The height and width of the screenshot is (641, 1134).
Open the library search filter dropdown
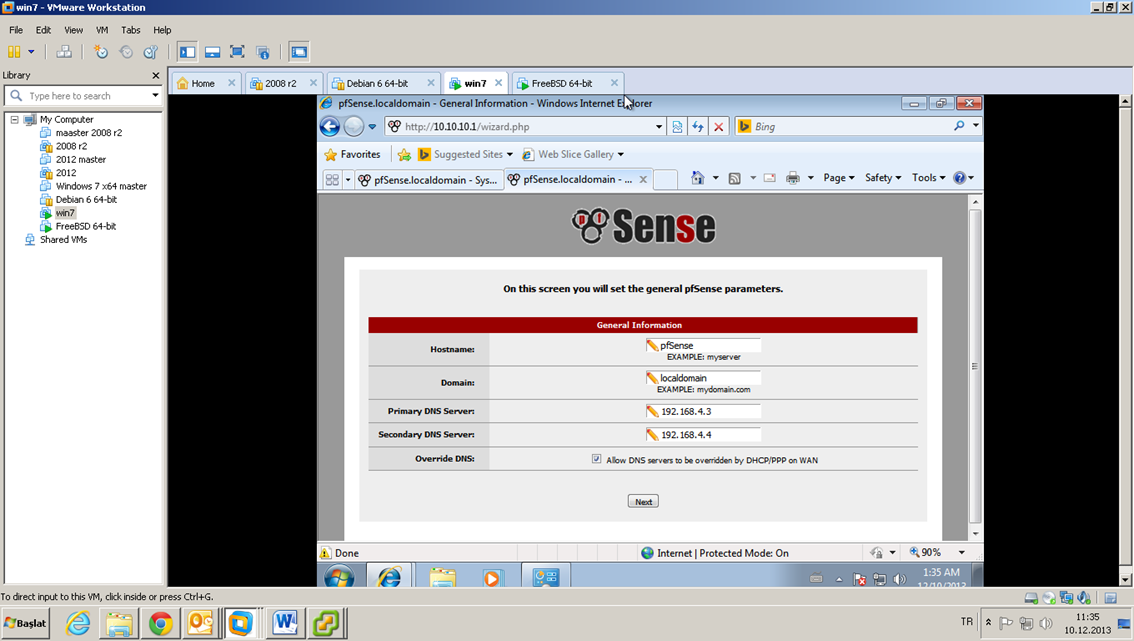click(155, 95)
